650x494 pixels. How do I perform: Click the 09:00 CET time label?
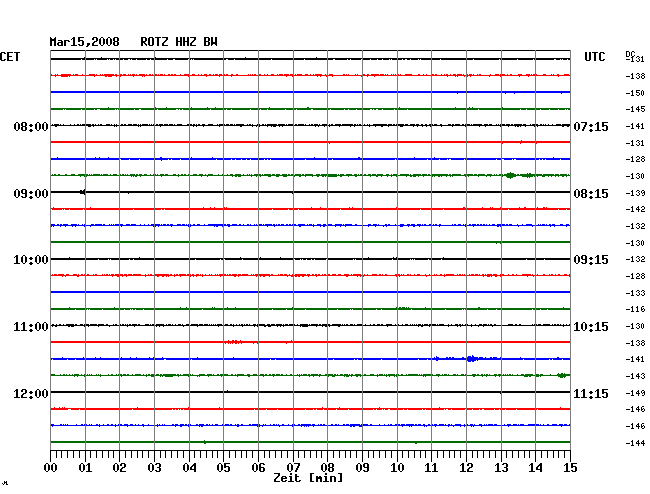(31, 194)
